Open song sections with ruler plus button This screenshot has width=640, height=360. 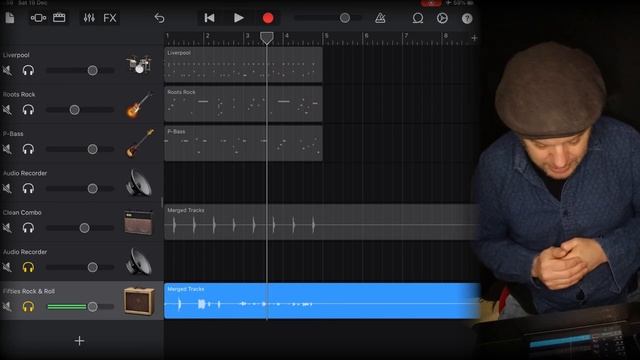[x=474, y=38]
